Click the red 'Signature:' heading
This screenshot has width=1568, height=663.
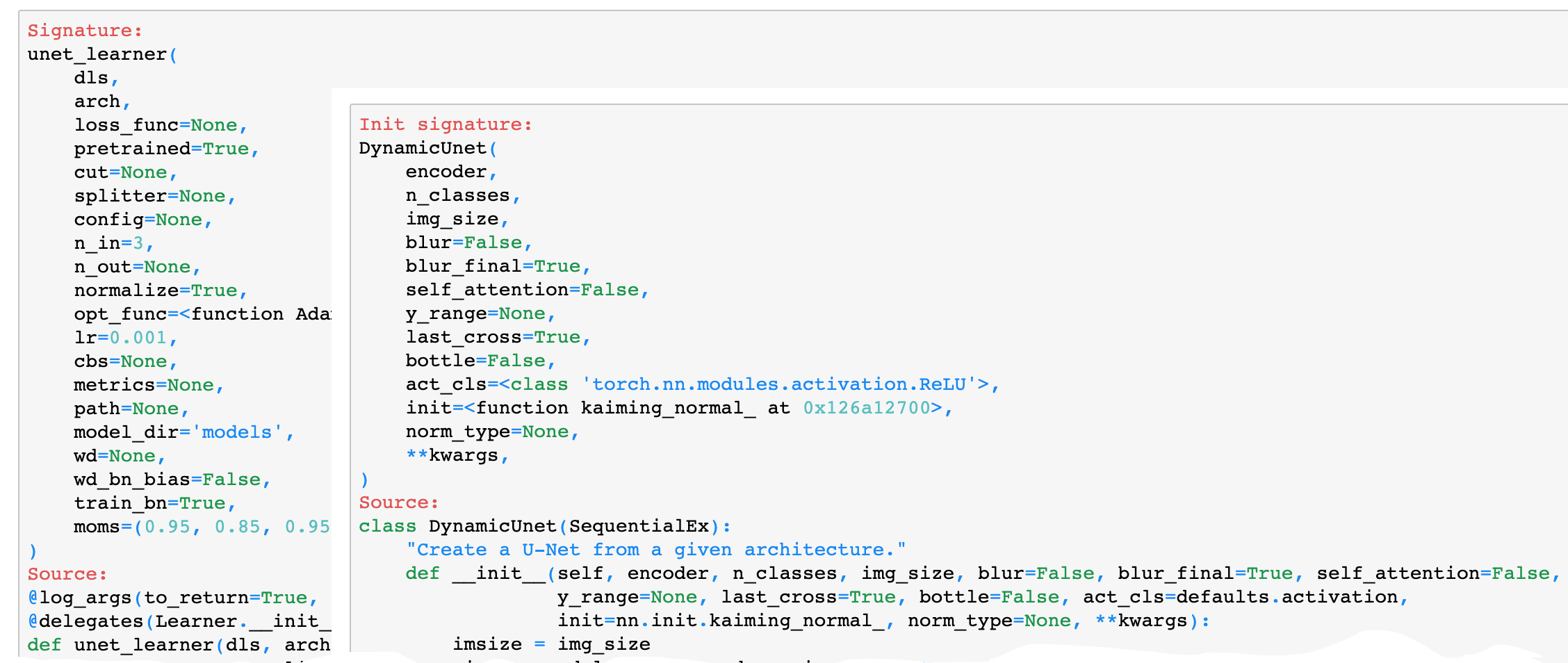pyautogui.click(x=85, y=31)
